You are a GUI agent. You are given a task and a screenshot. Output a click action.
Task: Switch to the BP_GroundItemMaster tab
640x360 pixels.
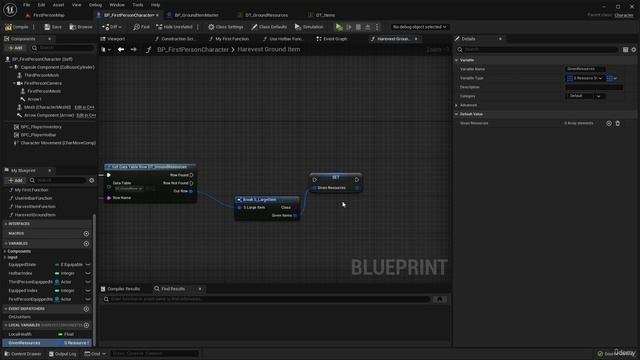click(196, 15)
